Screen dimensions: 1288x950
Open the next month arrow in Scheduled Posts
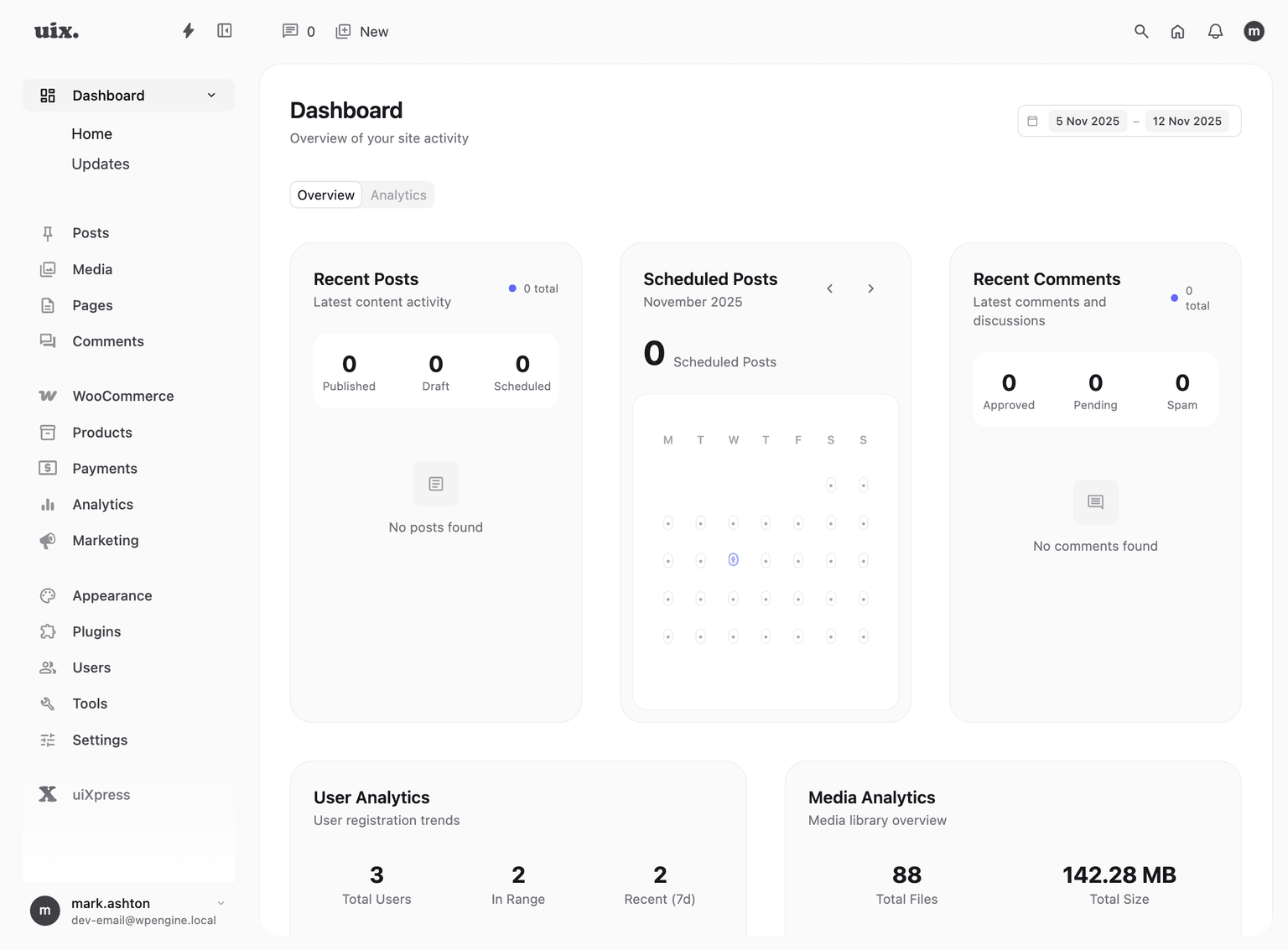[x=870, y=288]
